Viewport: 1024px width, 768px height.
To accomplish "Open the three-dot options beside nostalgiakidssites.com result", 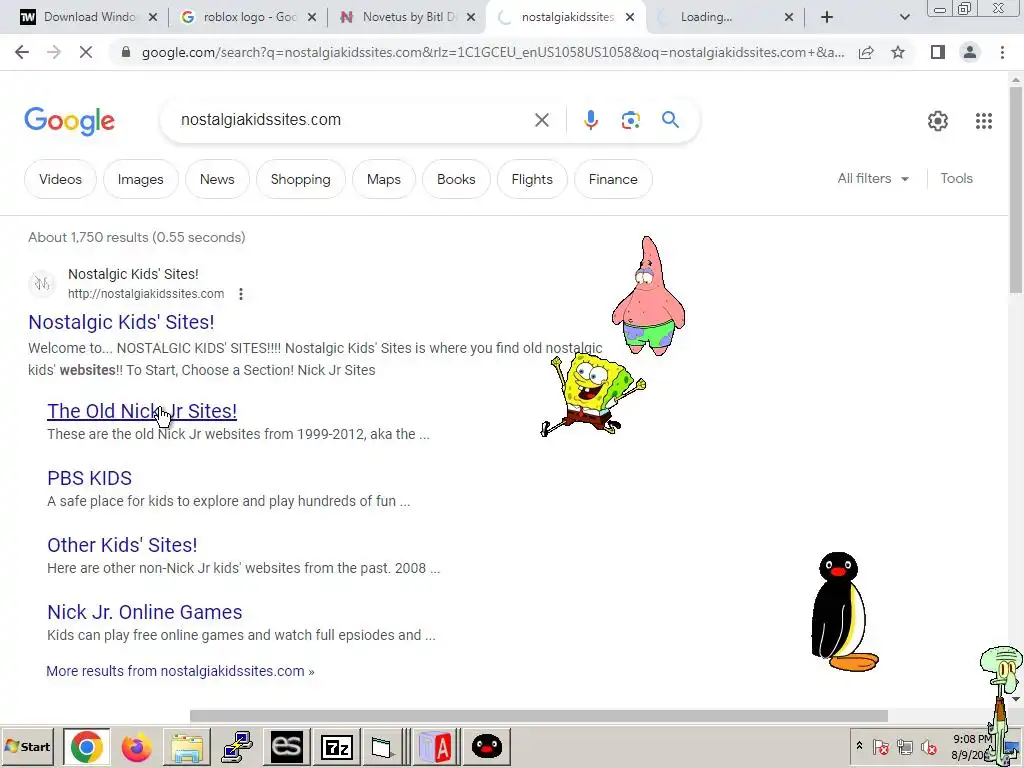I will click(x=241, y=294).
